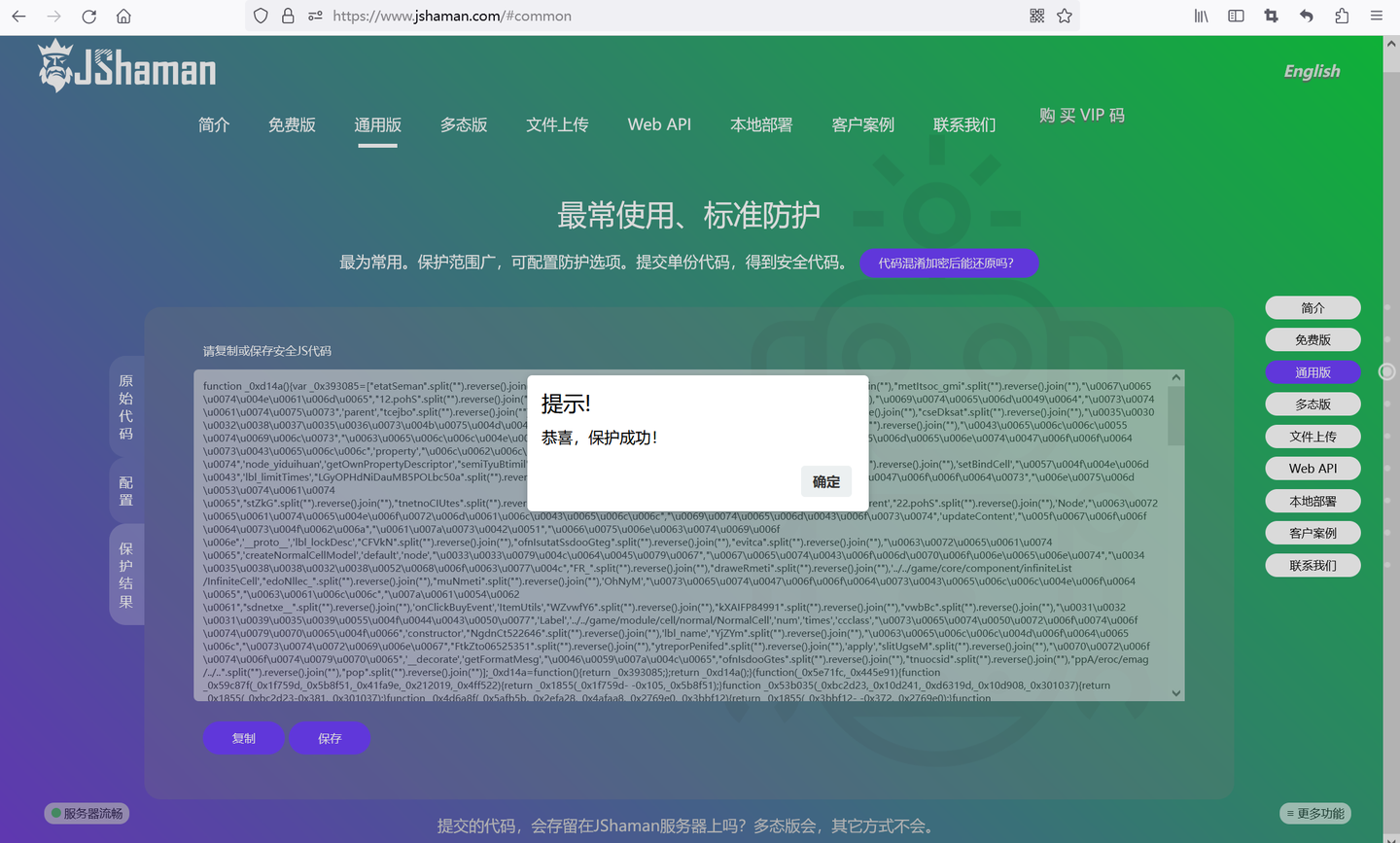This screenshot has width=1400, height=843.
Task: Switch to the 配置 side tab
Action: [126, 491]
